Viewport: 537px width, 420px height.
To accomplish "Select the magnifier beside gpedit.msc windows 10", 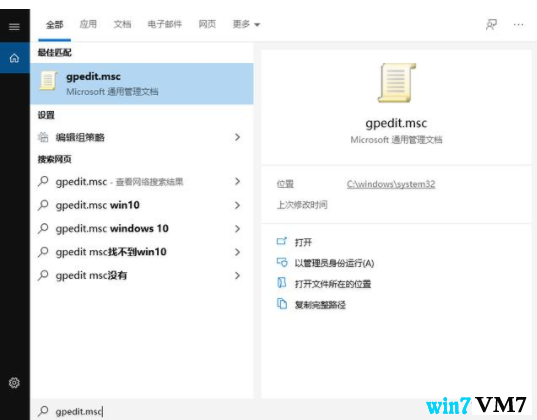I will [43, 228].
